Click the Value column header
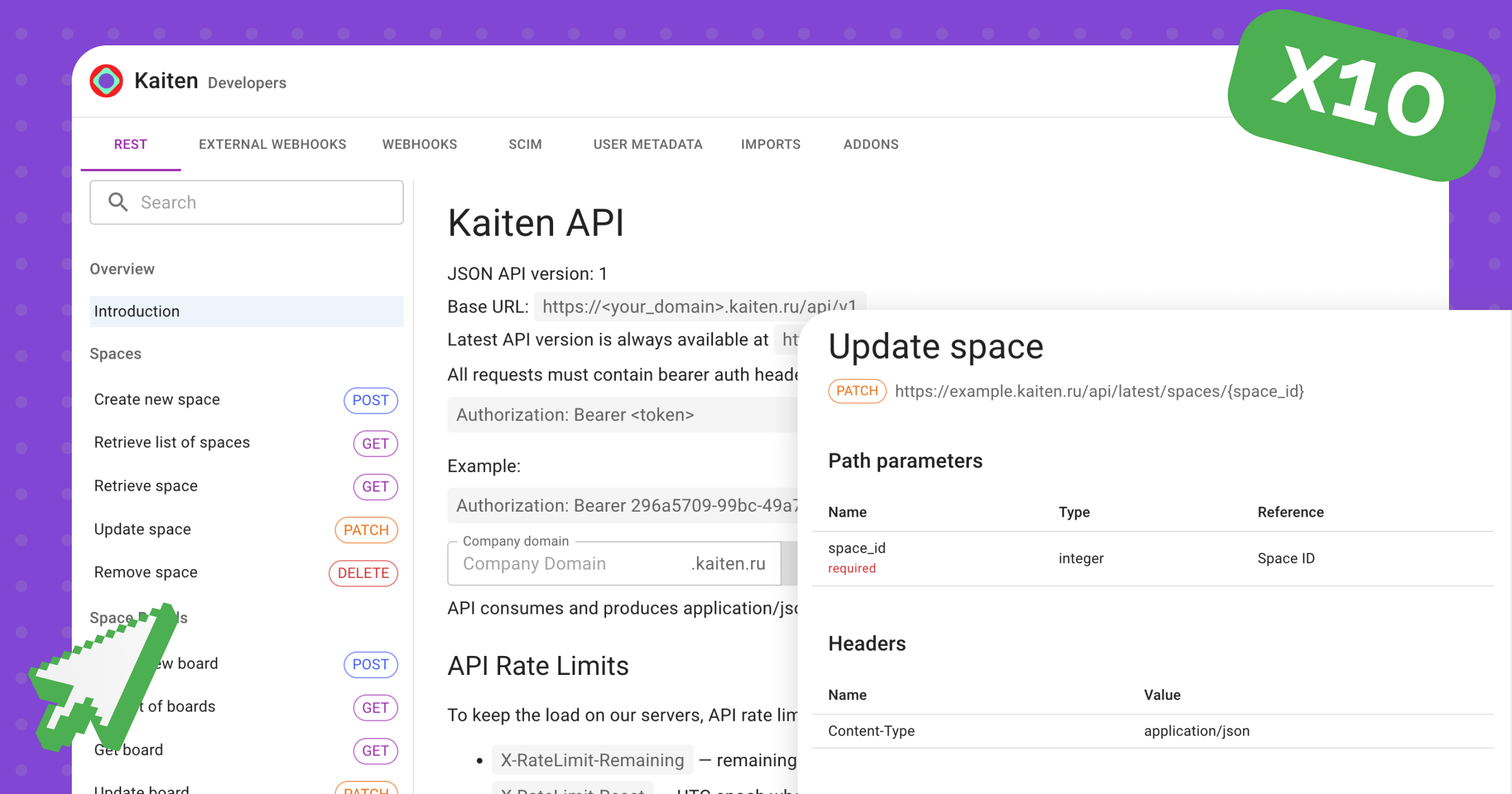The width and height of the screenshot is (1512, 794). coord(1162,695)
